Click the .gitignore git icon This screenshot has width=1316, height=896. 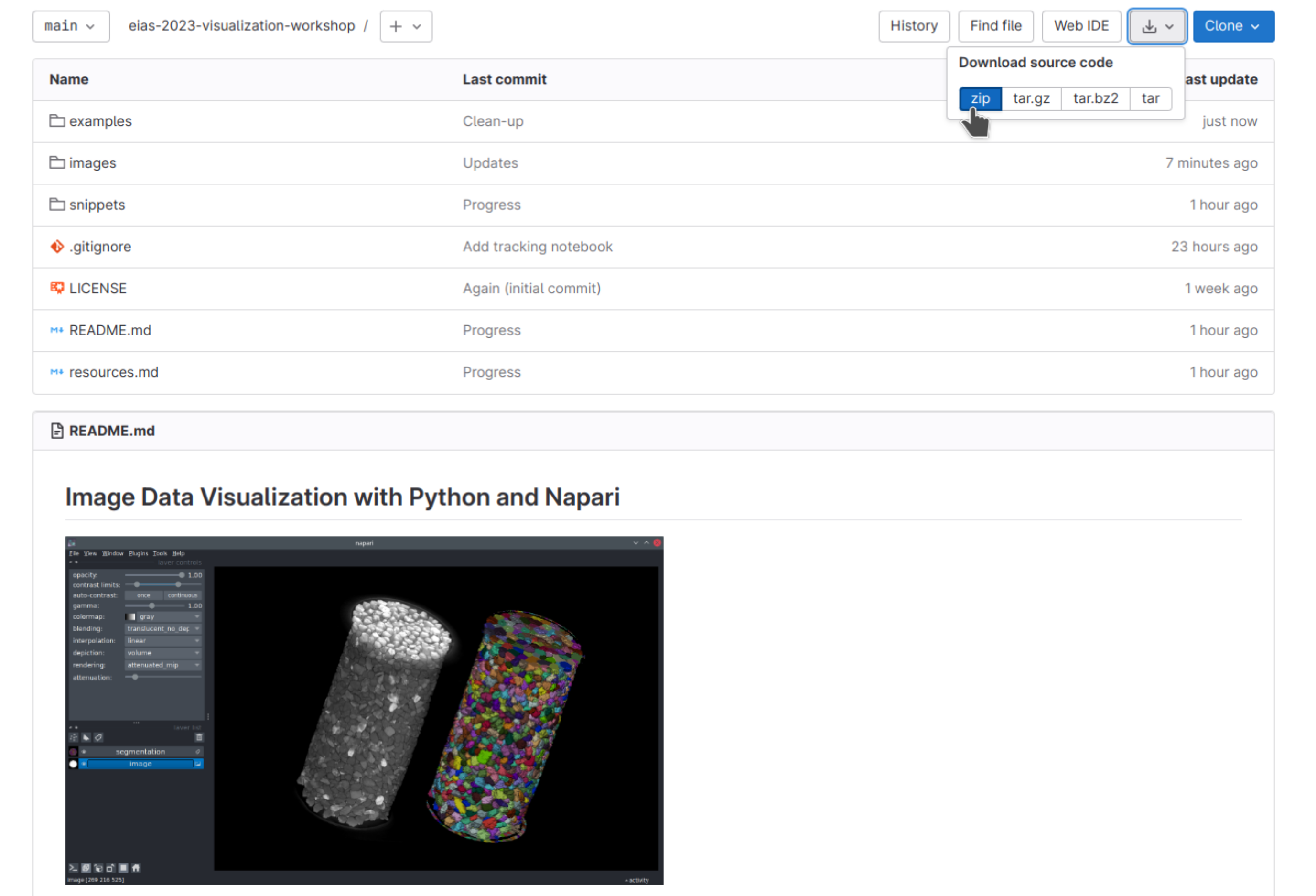coord(57,247)
